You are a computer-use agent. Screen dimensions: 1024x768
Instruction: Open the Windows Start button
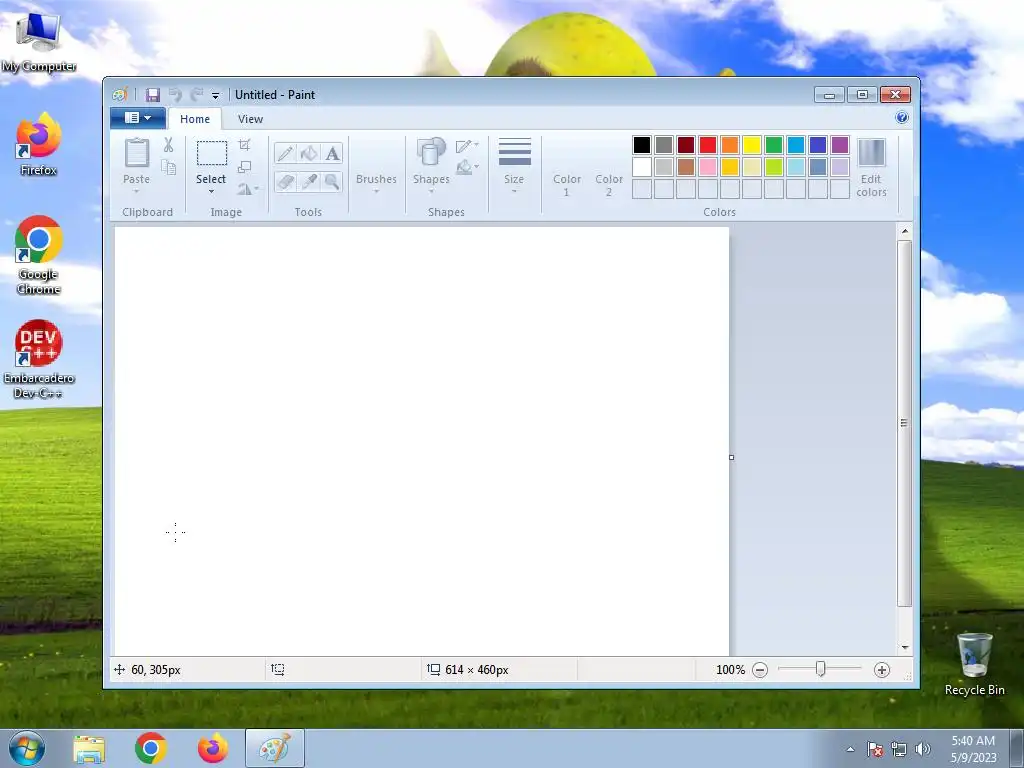point(27,748)
